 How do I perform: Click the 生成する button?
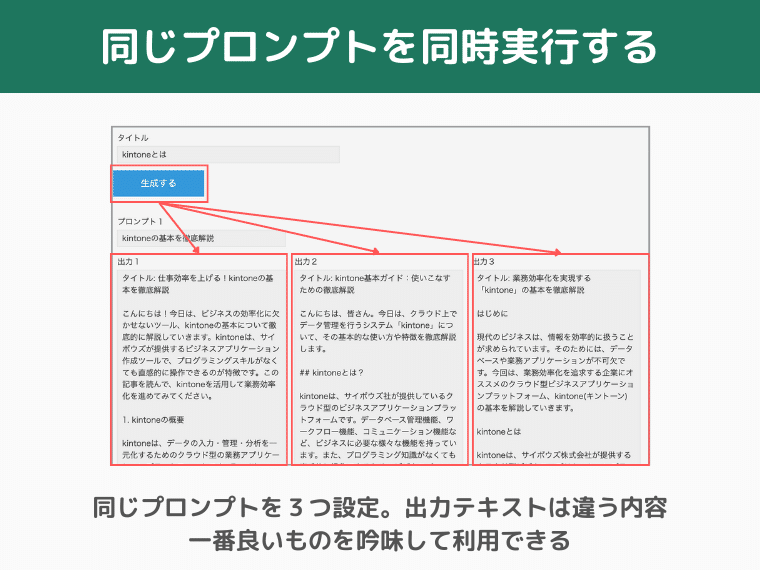tap(158, 183)
